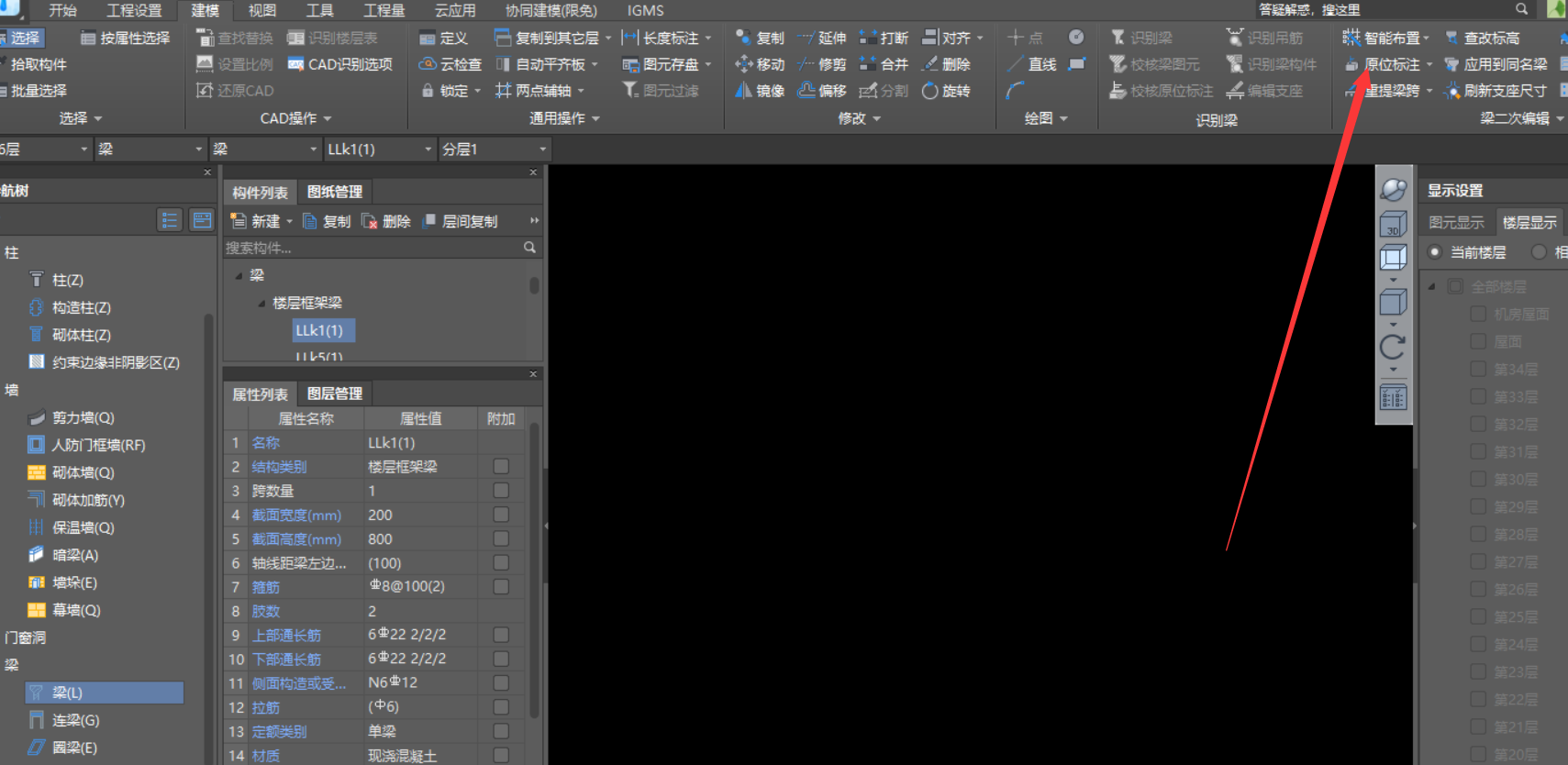Click the 刷新支座尺寸 tool
The height and width of the screenshot is (765, 1568).
pos(1495,91)
